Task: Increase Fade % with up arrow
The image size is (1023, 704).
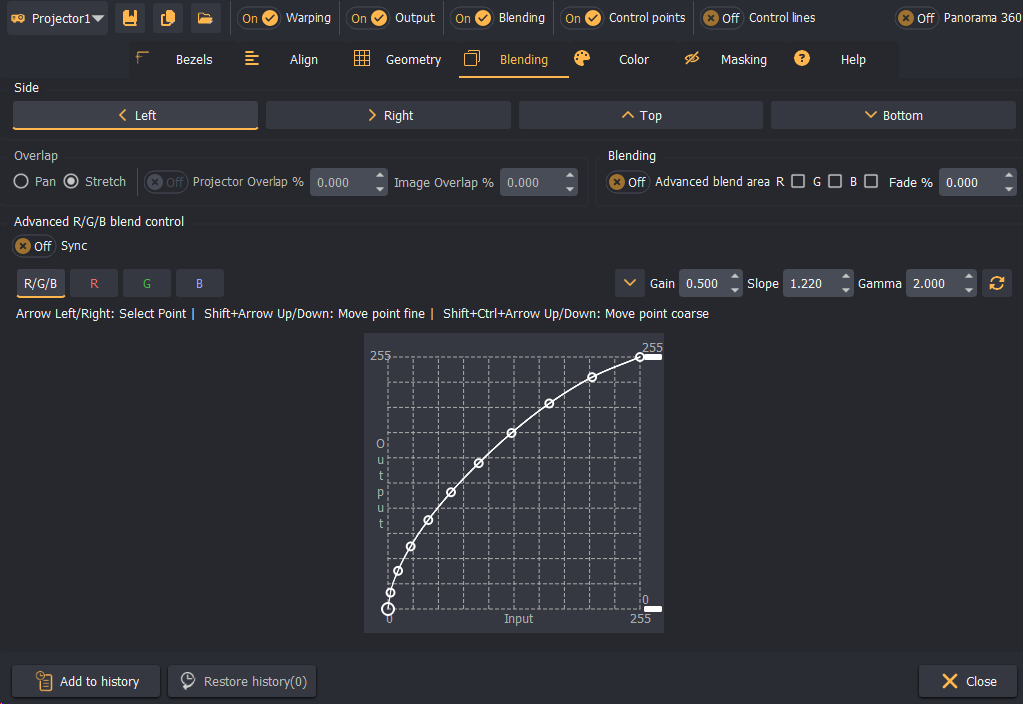Action: tap(1009, 176)
